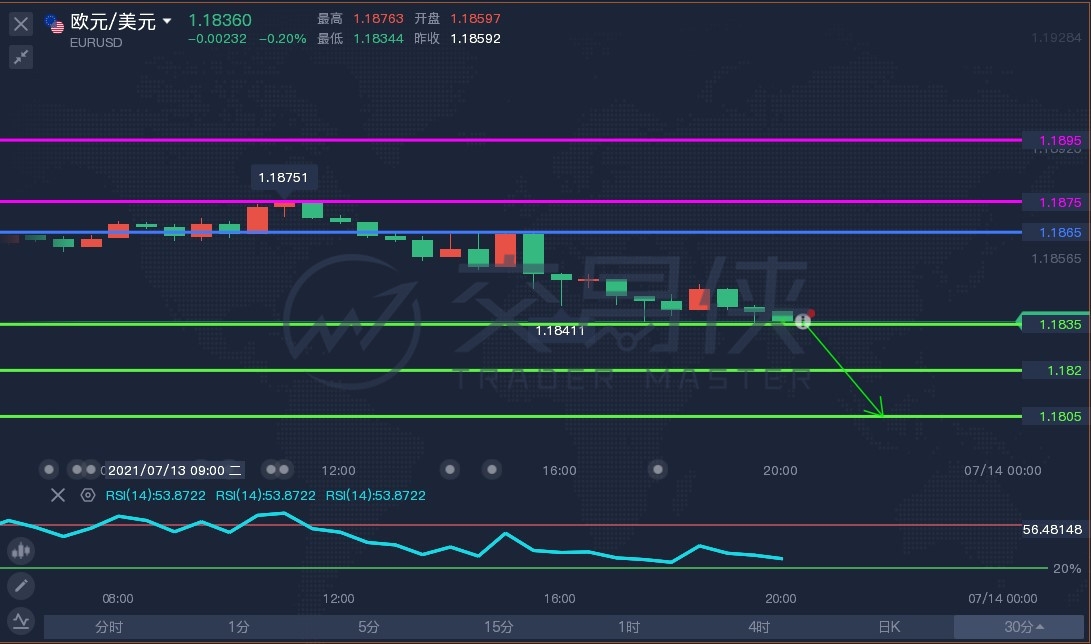Click the 开盘 1.18597 open value

pyautogui.click(x=475, y=19)
